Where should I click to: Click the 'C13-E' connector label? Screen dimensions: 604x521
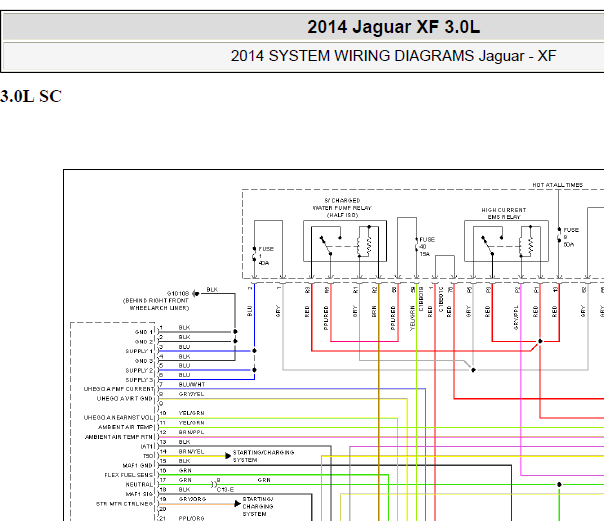tap(225, 489)
